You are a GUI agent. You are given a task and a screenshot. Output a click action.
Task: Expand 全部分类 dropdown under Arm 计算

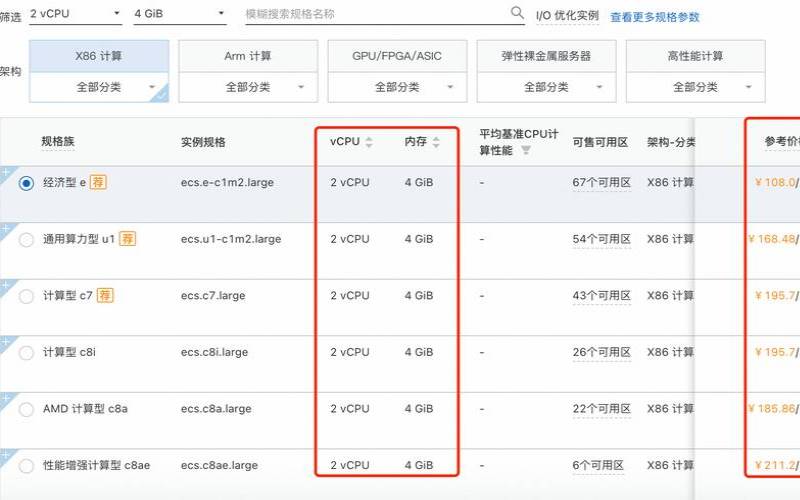(248, 87)
